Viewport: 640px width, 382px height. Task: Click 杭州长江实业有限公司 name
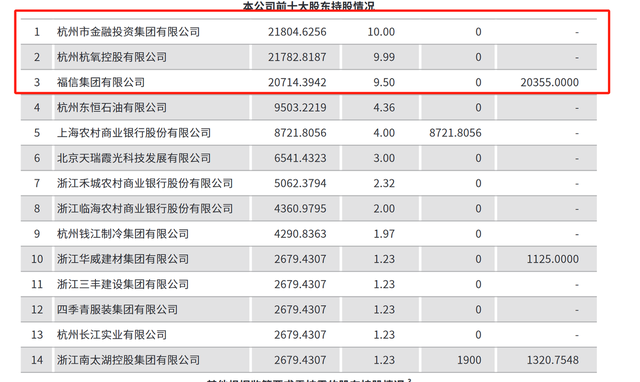click(112, 335)
